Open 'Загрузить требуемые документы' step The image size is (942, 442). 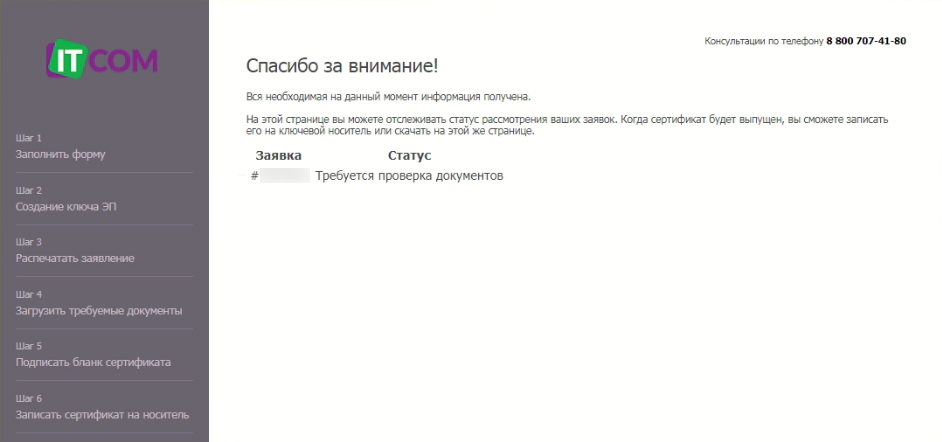click(98, 310)
